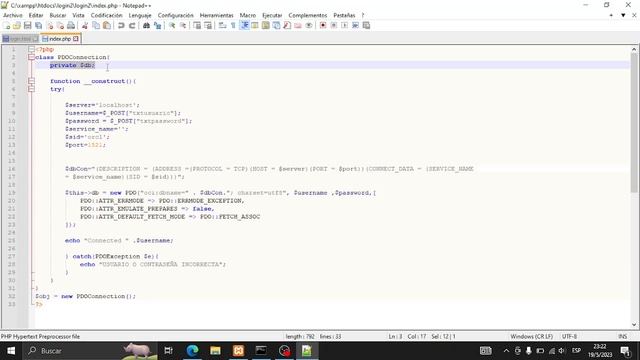Click the length : 792 status field
640x360 pixels.
pyautogui.click(x=300, y=336)
